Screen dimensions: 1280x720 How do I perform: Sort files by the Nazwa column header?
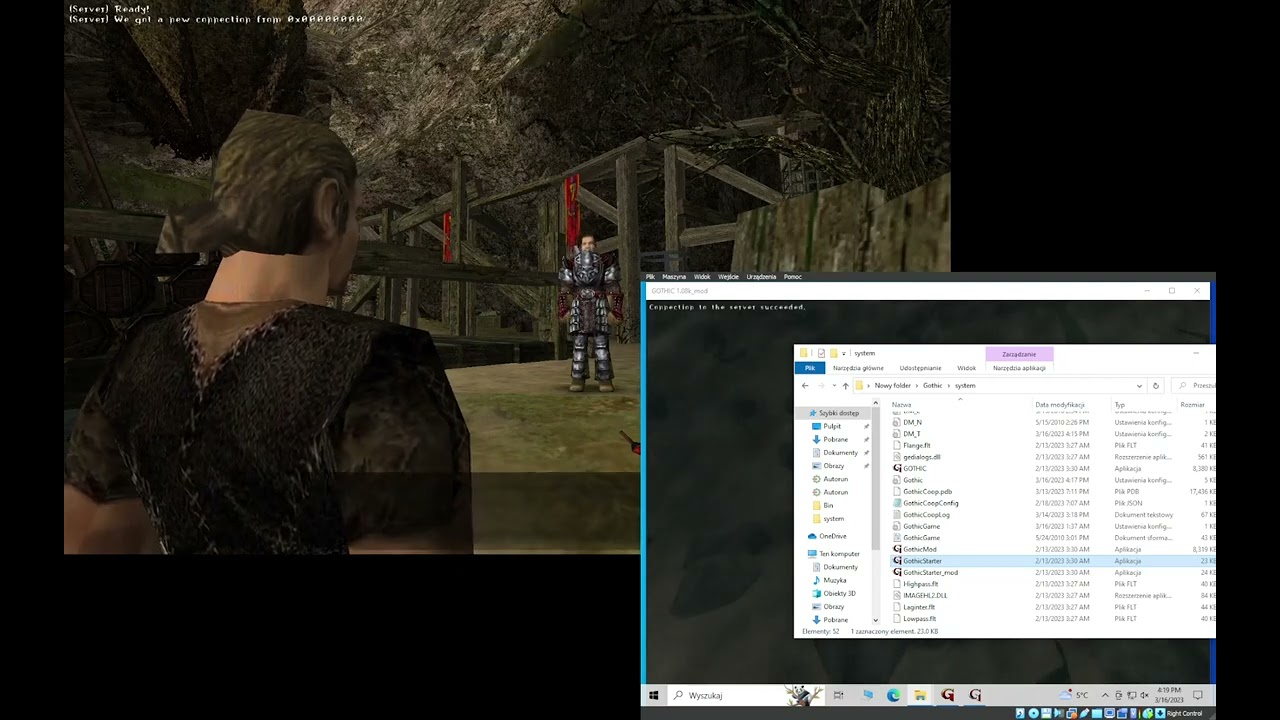click(x=901, y=405)
